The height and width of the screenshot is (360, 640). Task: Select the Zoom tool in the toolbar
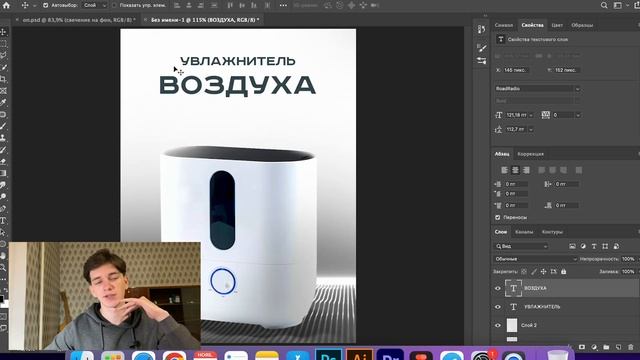[3, 268]
